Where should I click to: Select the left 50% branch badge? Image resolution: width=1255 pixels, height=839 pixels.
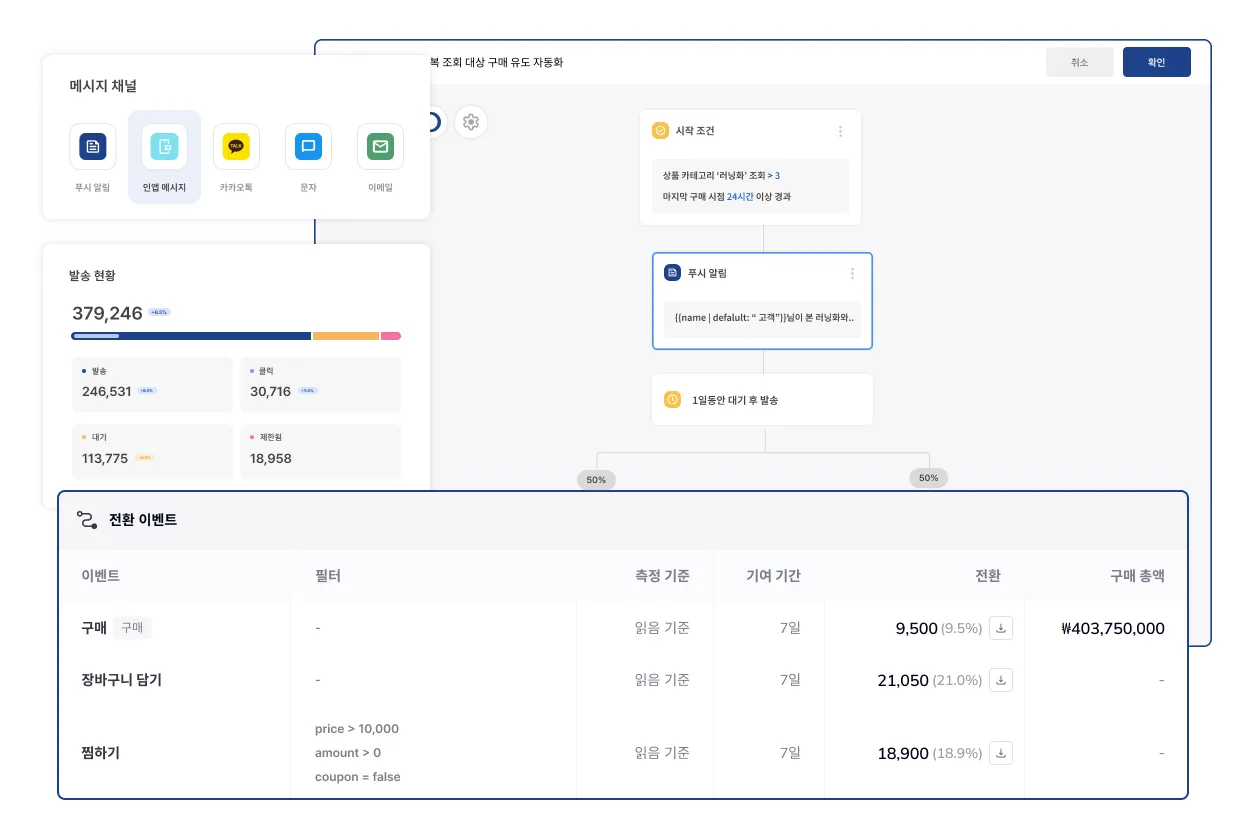click(x=596, y=480)
